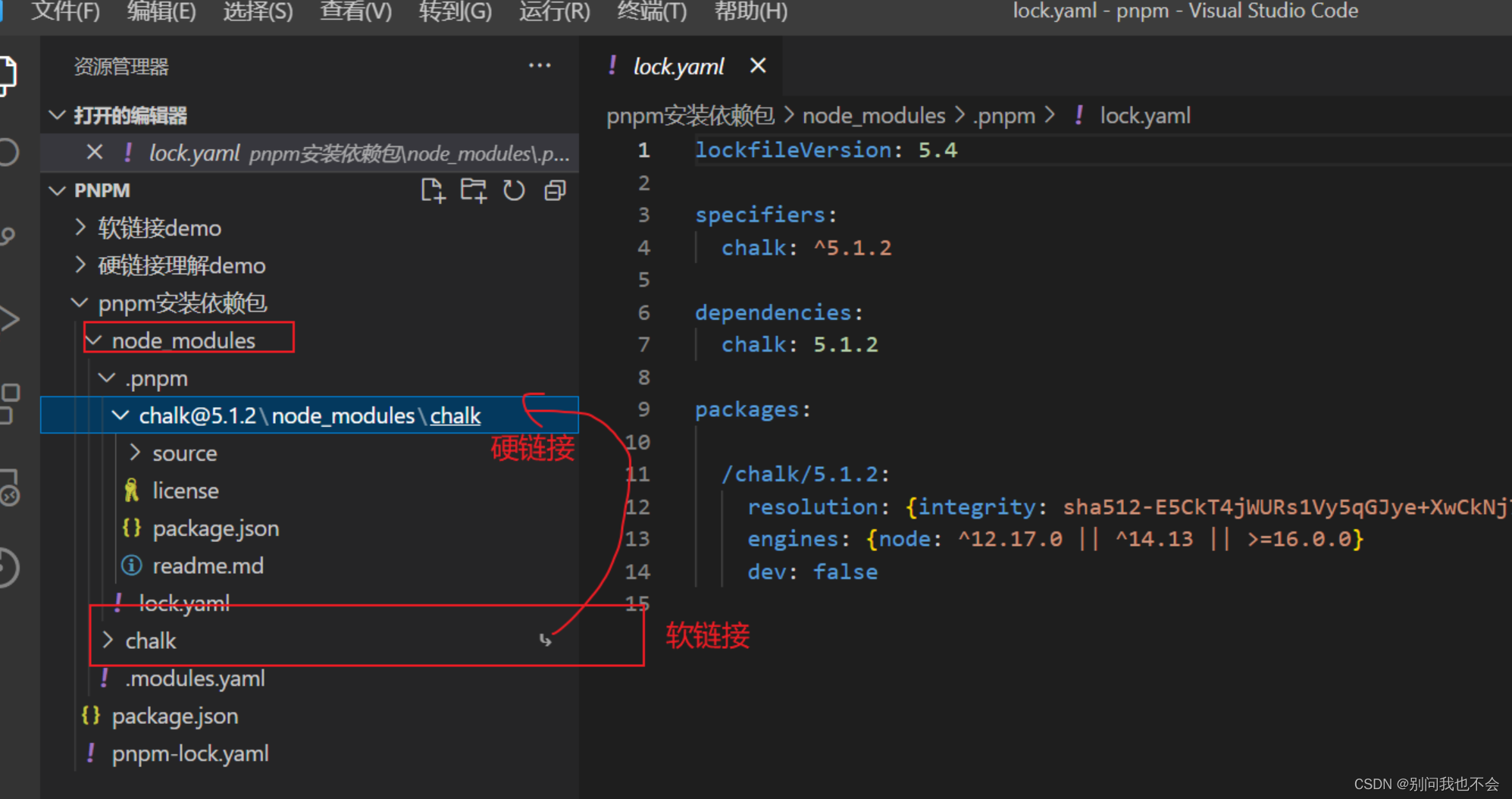Click the yaml icon of pnpm-lock.yaml
This screenshot has height=799, width=1512.
tap(90, 753)
